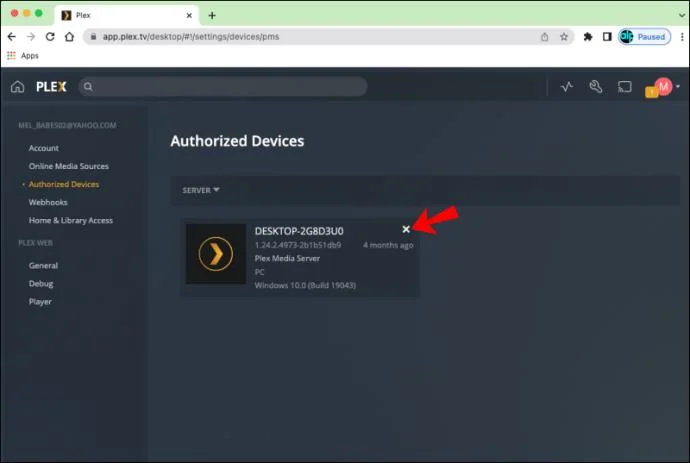Click the Plex server thumbnail

click(216, 254)
